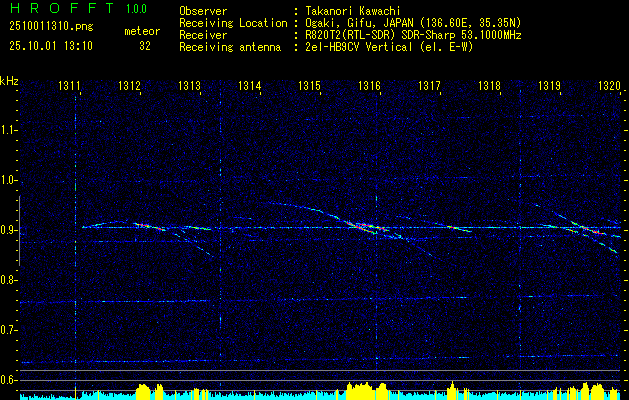Click the 1.0.0 version number
Image resolution: width=629 pixels, height=400 pixels.
(136, 9)
